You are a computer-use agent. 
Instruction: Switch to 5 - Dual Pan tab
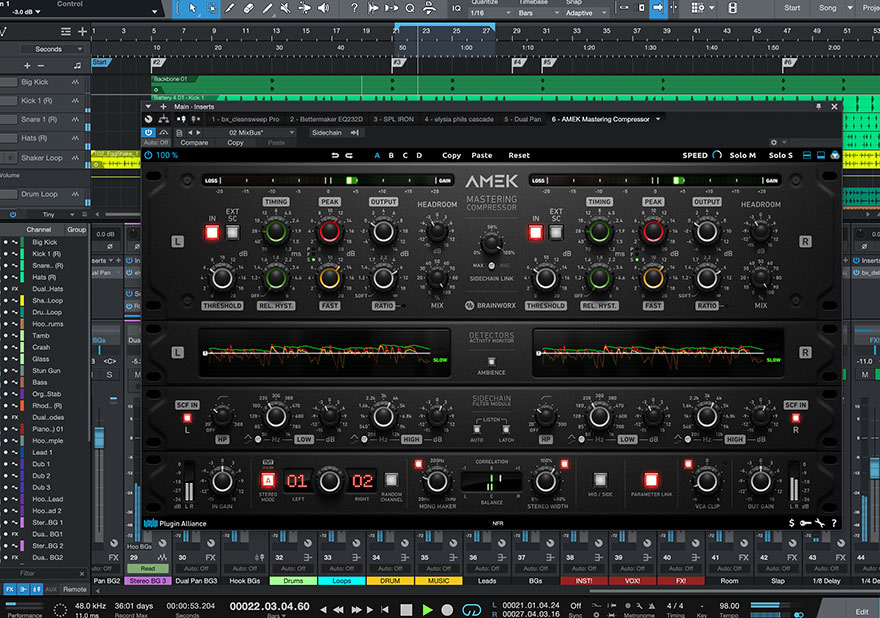click(x=522, y=119)
